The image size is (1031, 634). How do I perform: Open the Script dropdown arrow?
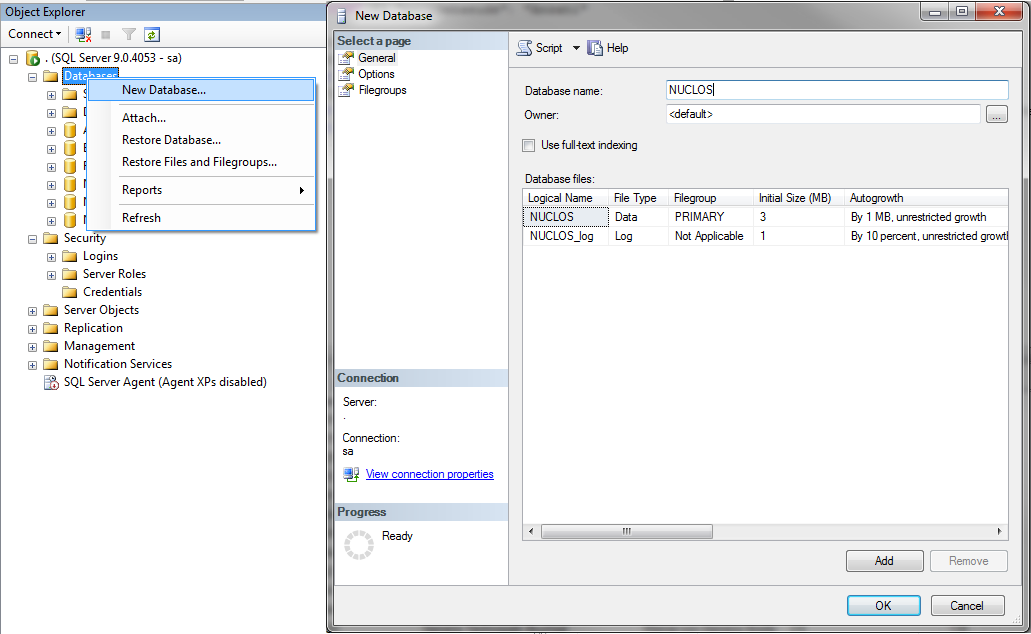pyautogui.click(x=576, y=48)
